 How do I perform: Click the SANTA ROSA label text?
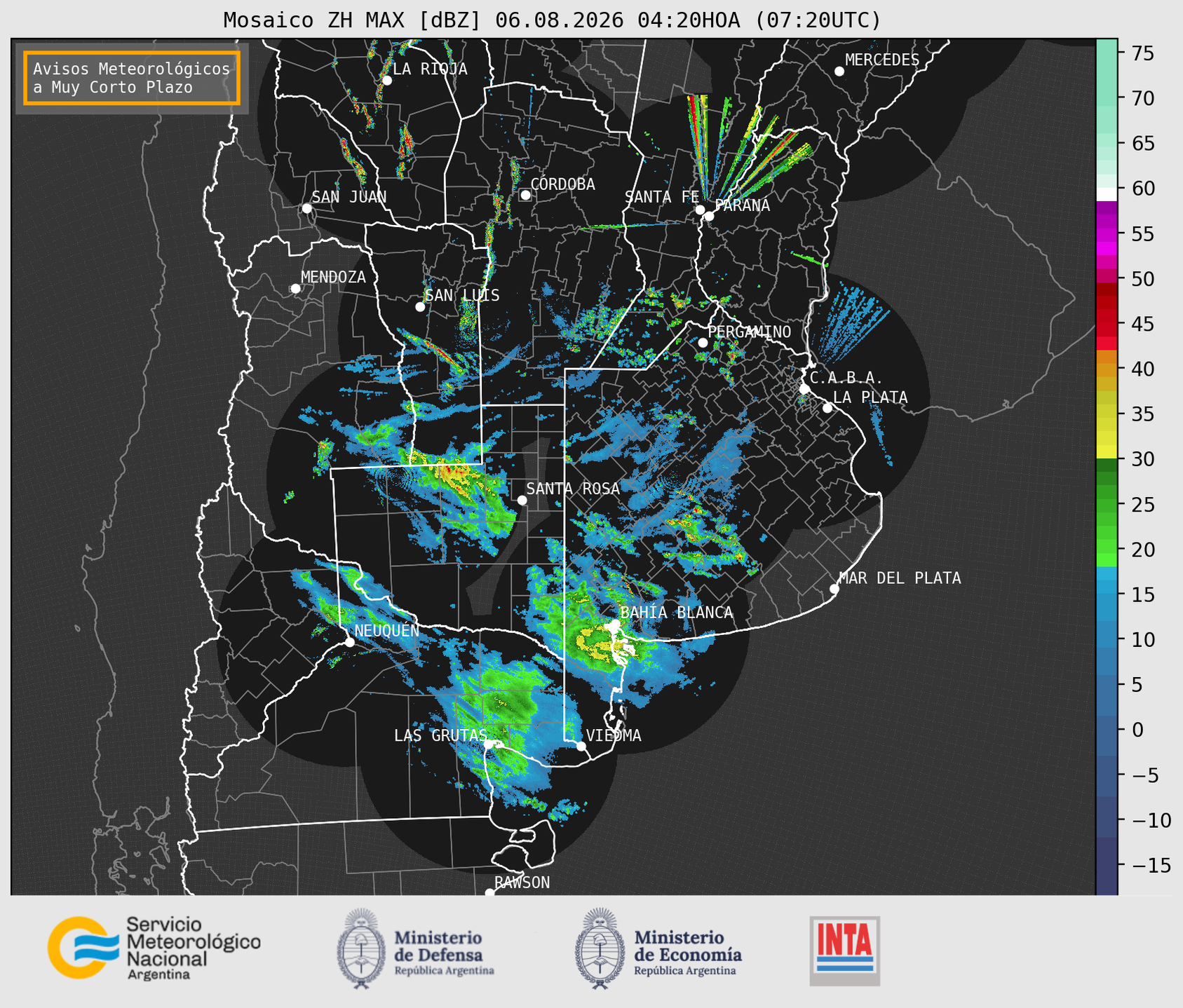[573, 489]
